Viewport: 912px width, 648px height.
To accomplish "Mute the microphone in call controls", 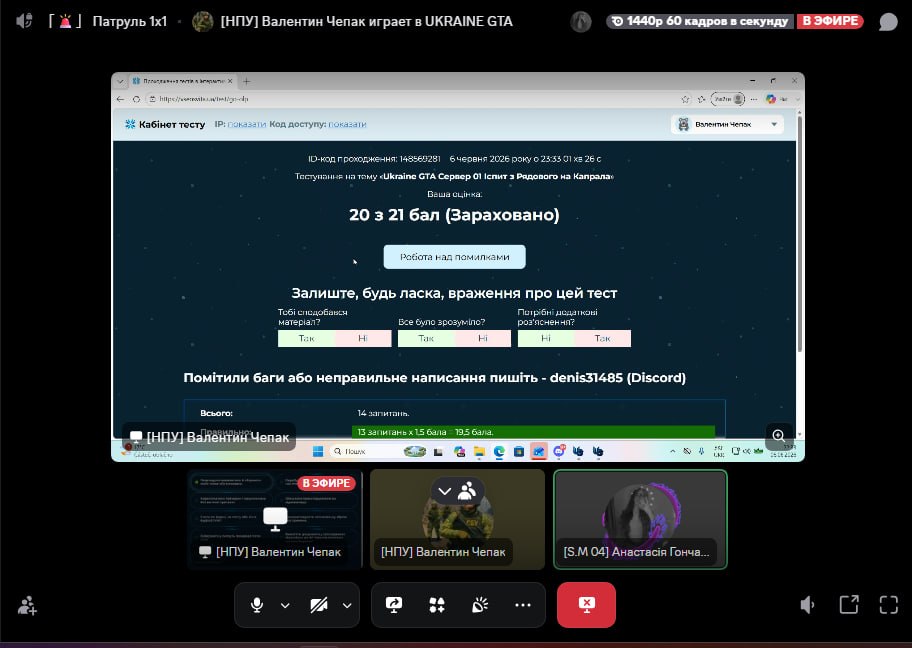I will coord(256,605).
